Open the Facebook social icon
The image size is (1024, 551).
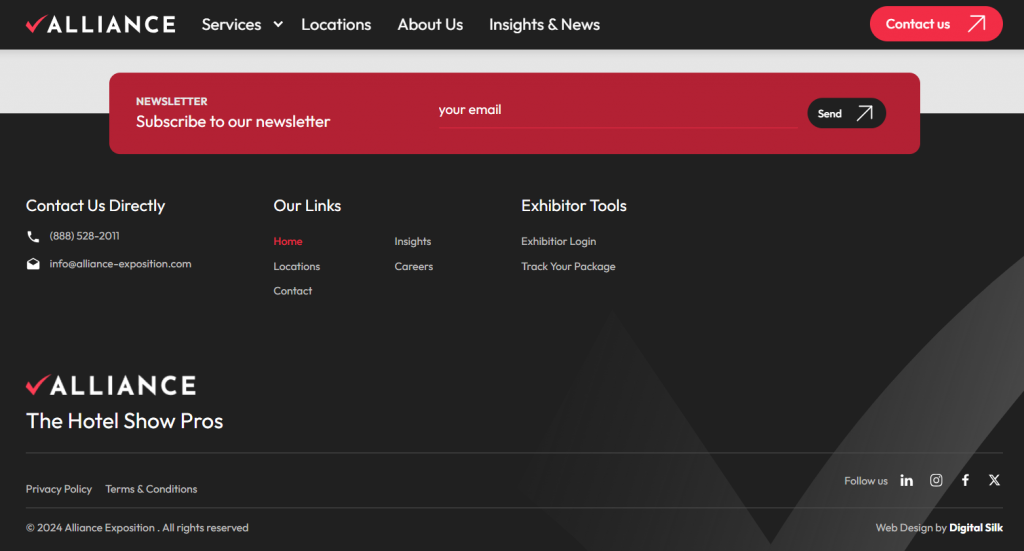tap(965, 480)
